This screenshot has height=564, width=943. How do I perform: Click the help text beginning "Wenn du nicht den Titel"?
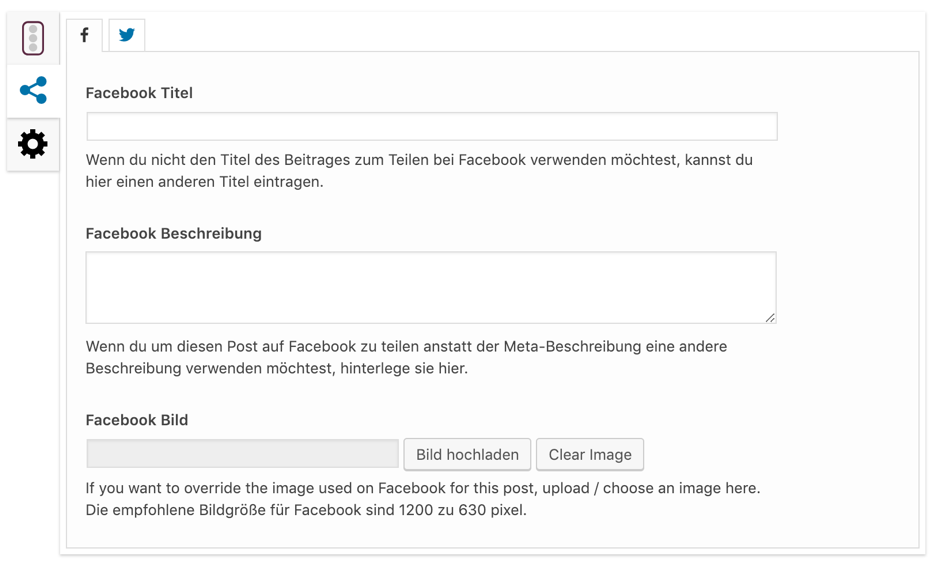tap(419, 171)
